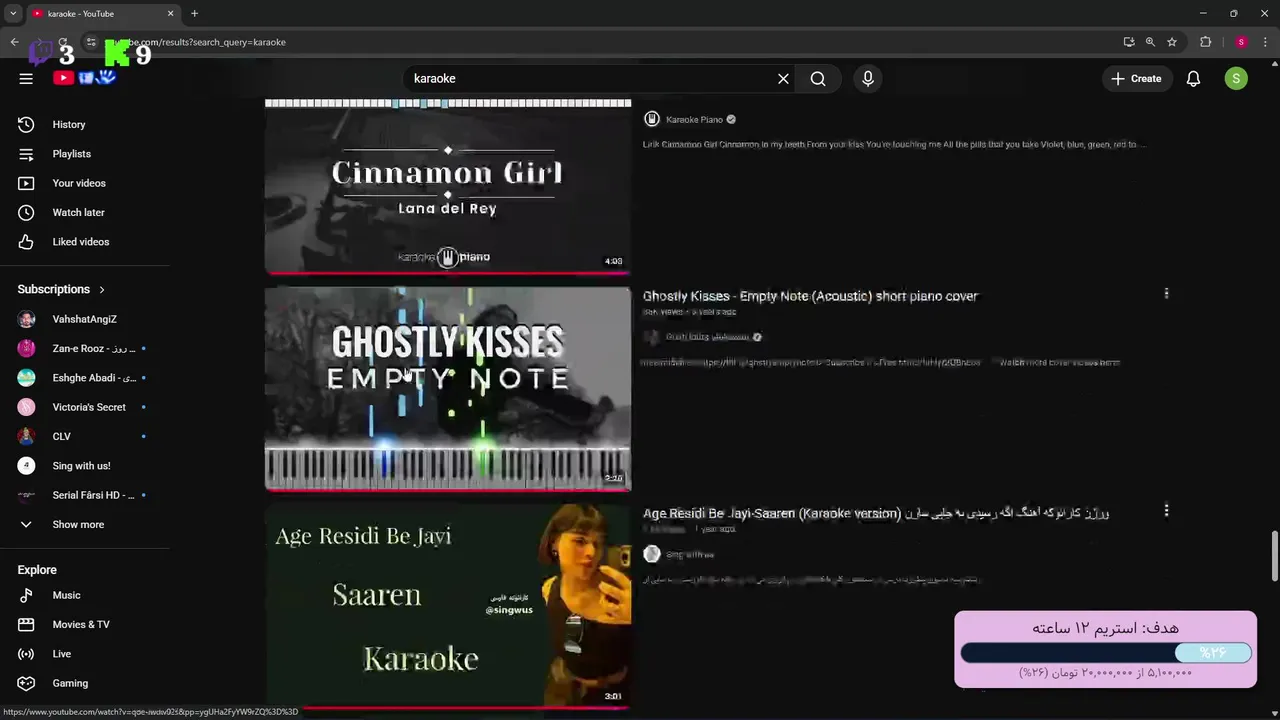Click the 12-hour stream goal progress bar

1106,652
